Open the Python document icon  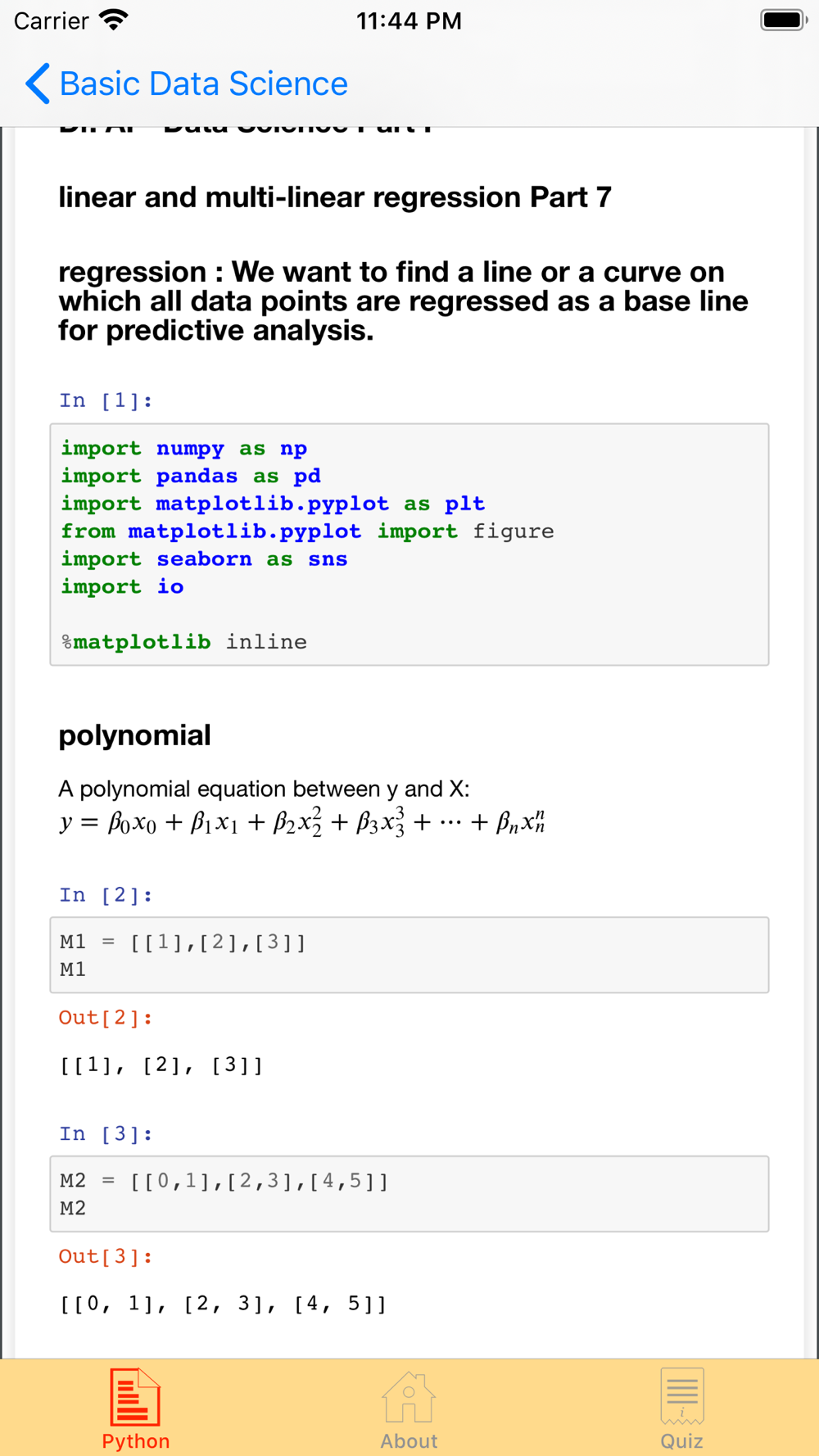(x=135, y=1397)
